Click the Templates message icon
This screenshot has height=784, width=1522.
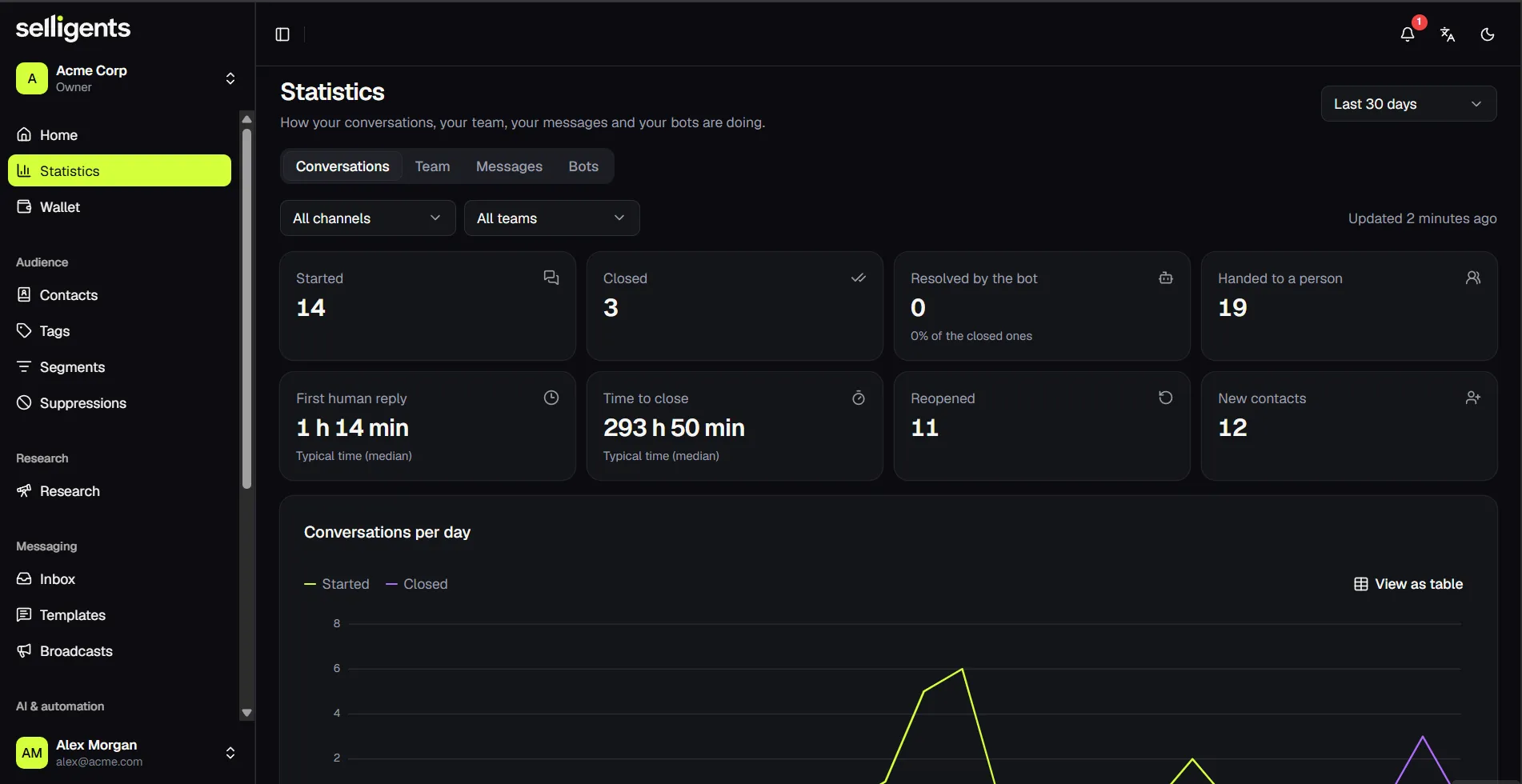tap(24, 614)
